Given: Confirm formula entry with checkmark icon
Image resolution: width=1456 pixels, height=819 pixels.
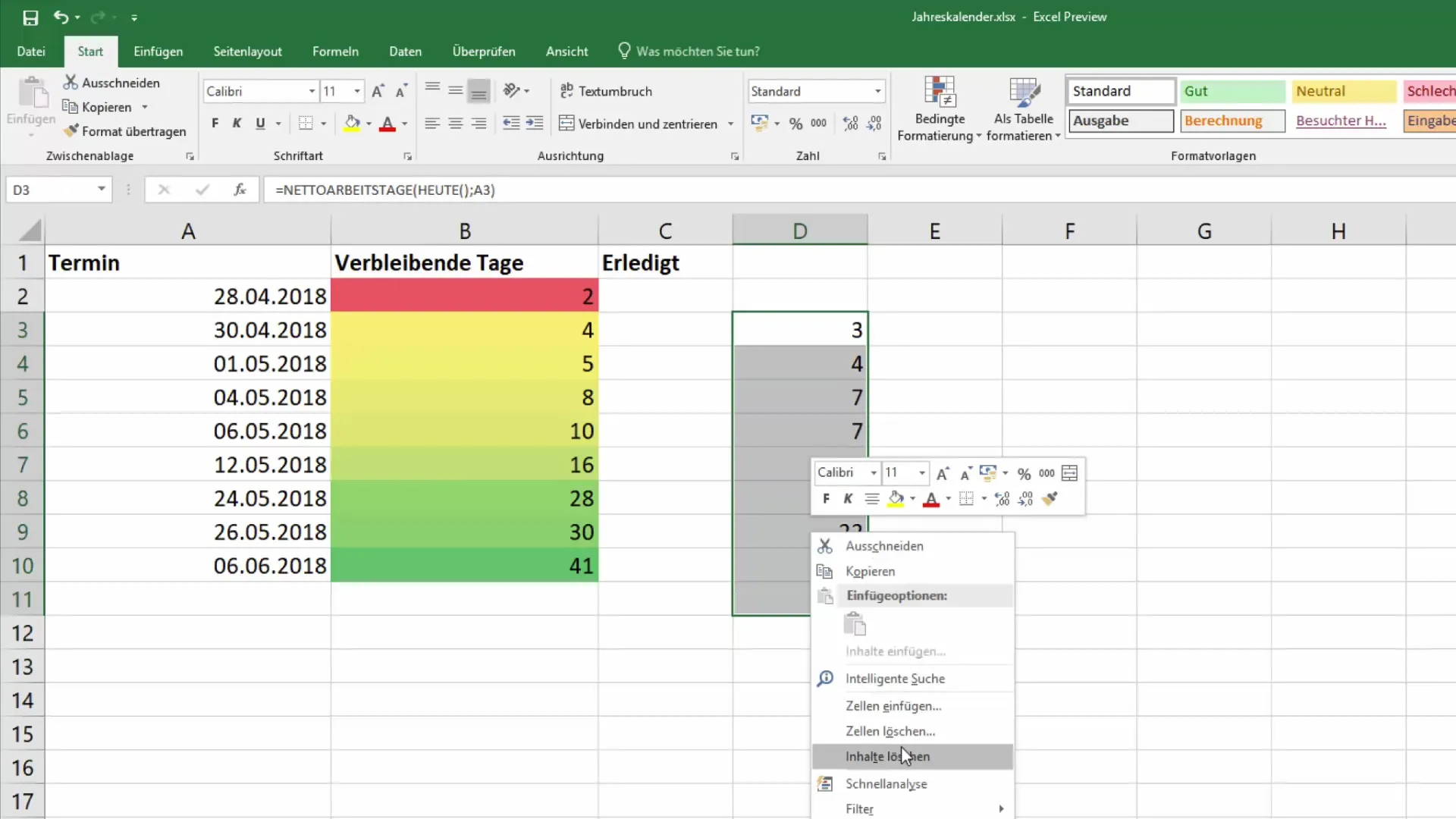Looking at the screenshot, I should (202, 190).
